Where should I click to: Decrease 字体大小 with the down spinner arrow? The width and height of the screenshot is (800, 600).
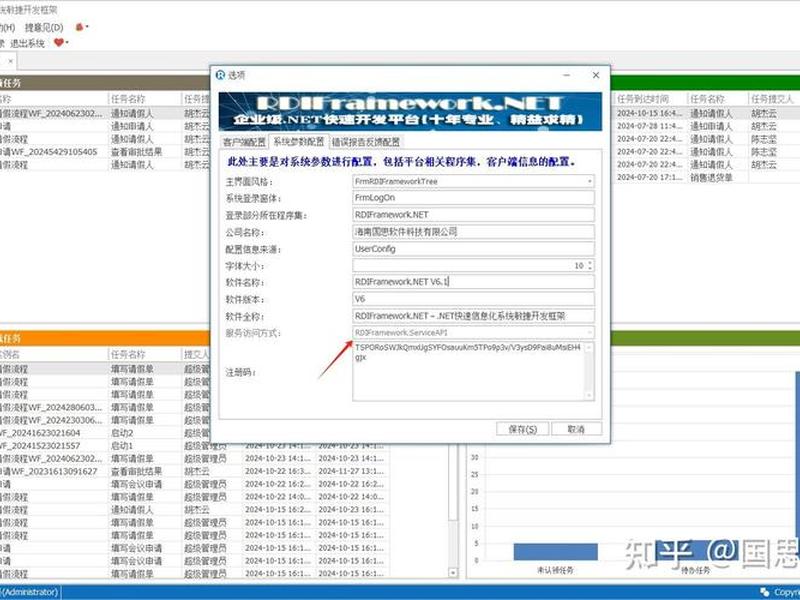click(590, 268)
